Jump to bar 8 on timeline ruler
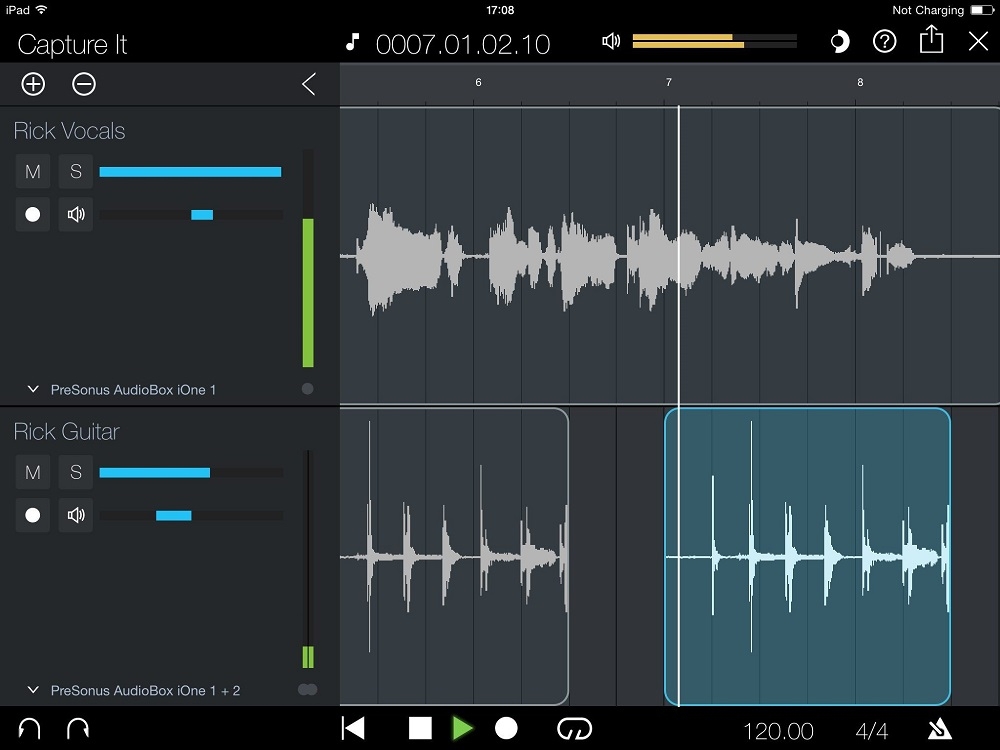This screenshot has height=750, width=1000. 860,82
